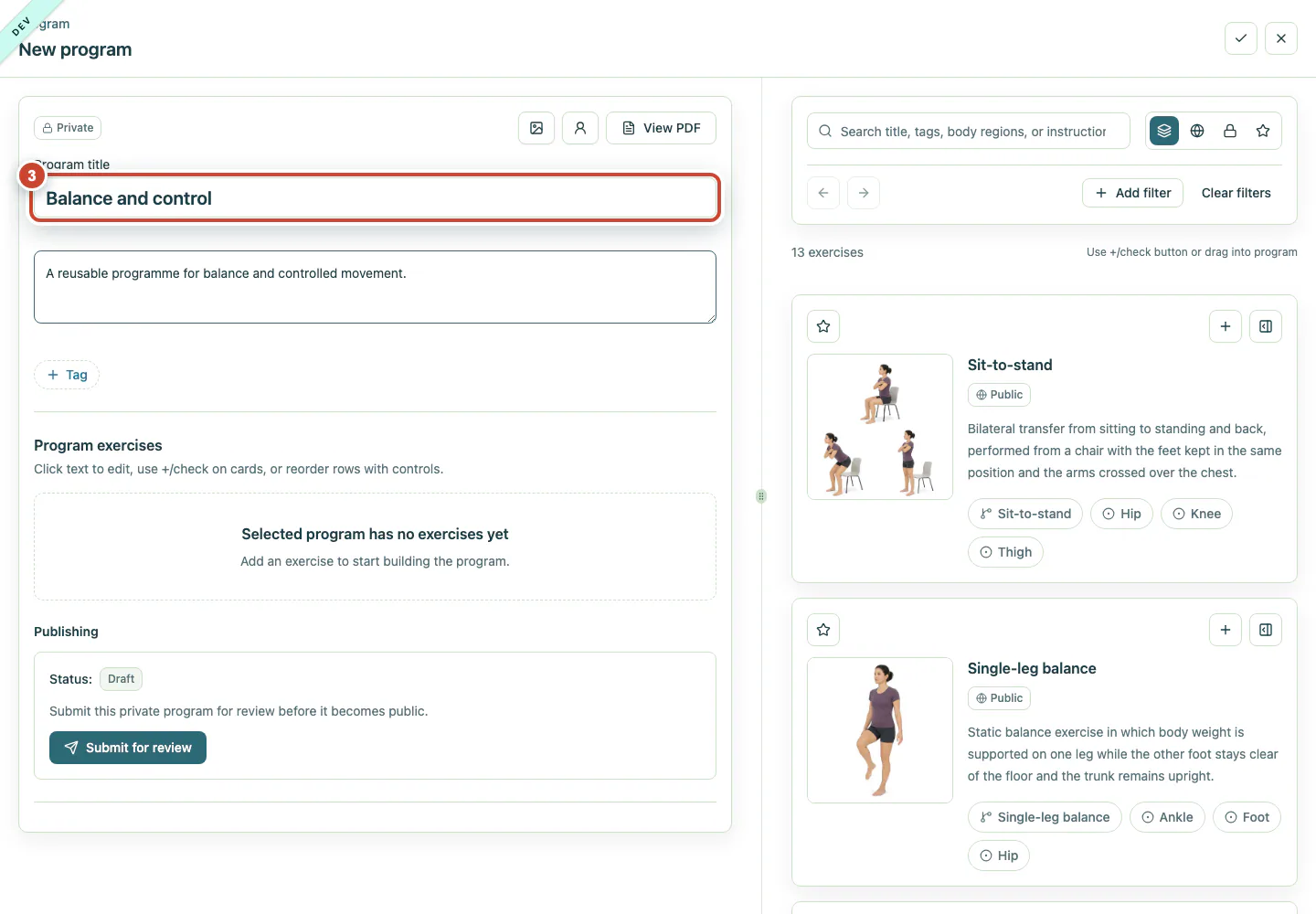Click the Ankle tag
Viewport: 1316px width, 914px height.
(x=1168, y=817)
